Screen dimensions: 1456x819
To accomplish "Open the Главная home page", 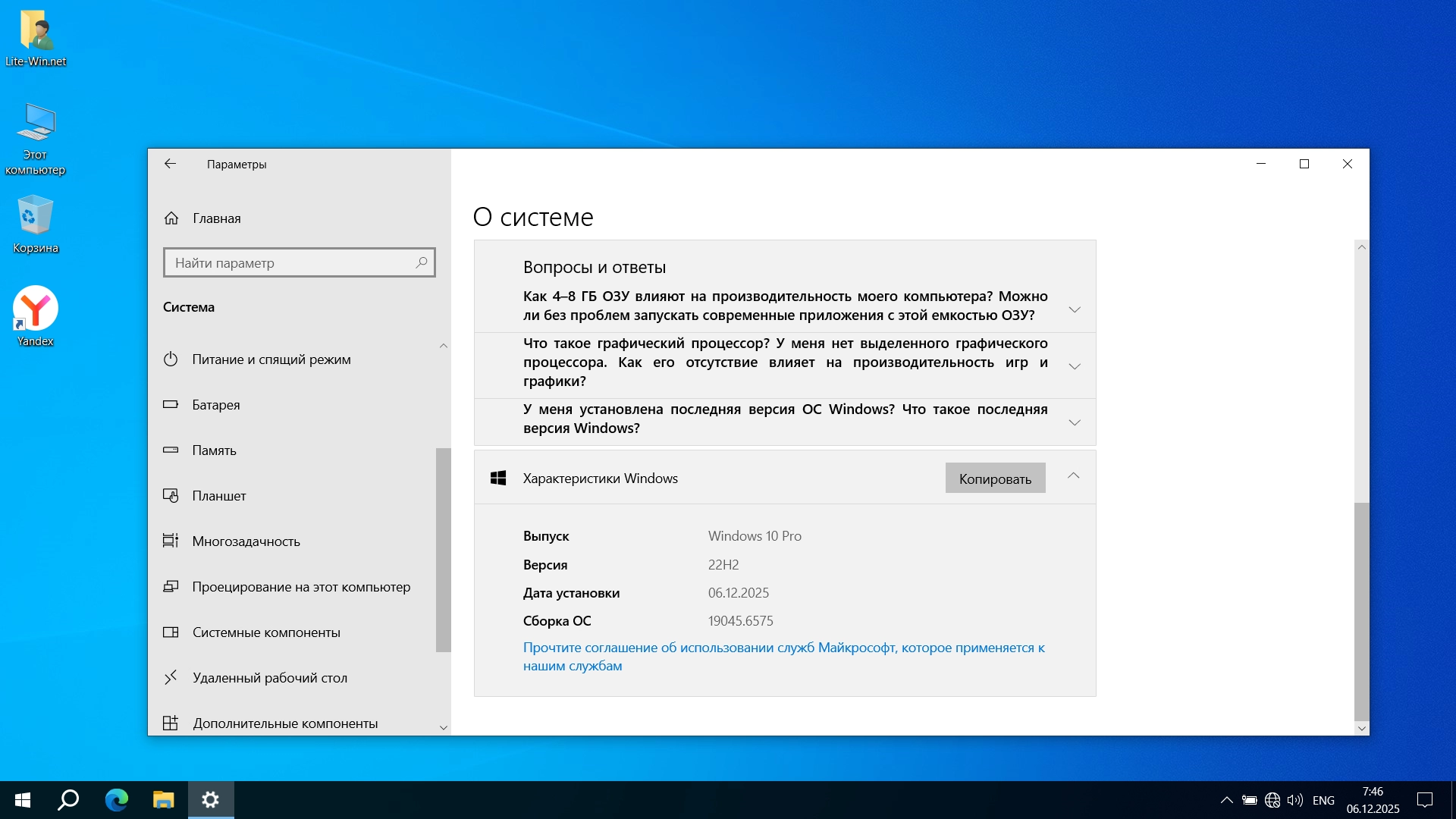I will [216, 218].
